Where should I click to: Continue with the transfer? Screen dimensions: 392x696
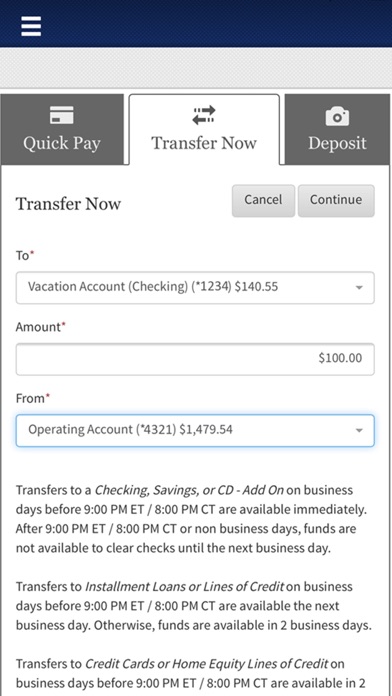[336, 201]
